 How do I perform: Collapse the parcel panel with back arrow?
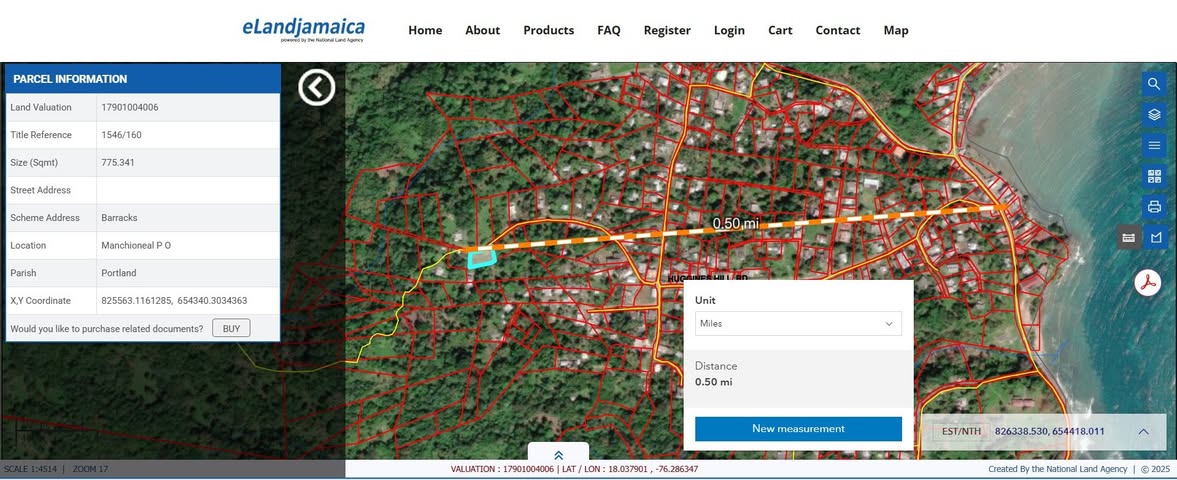[x=317, y=88]
